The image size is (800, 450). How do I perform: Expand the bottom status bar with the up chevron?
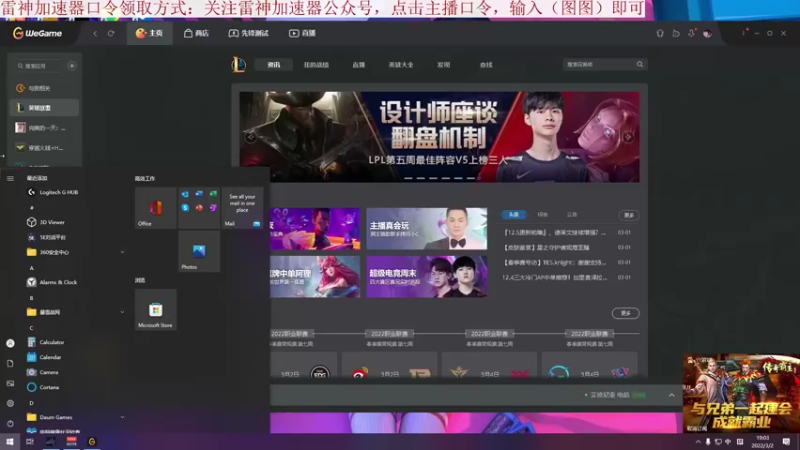(671, 395)
